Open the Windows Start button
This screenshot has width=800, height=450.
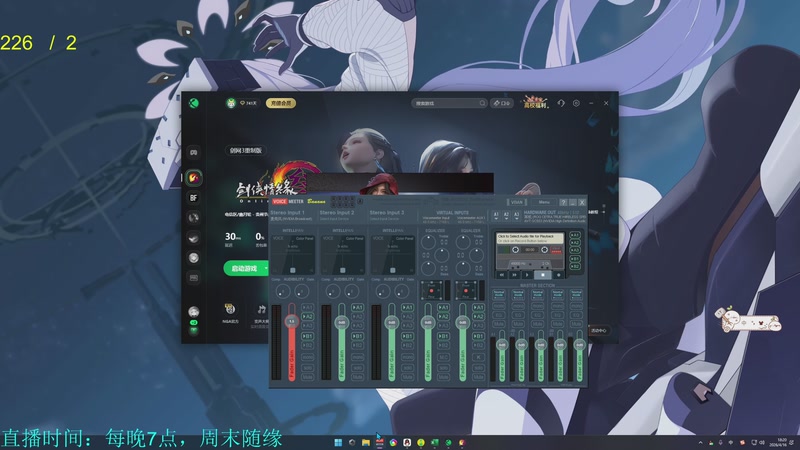click(338, 442)
